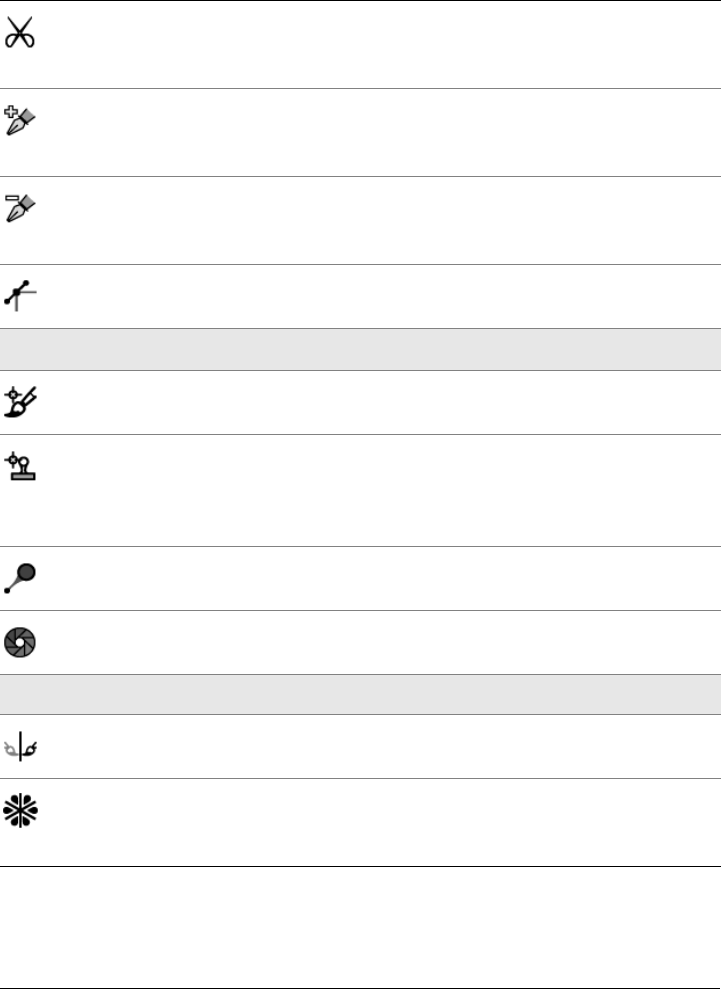Viewport: 721px width, 989px height.
Task: Choose the Mandala radial symmetry icon
Action: [x=20, y=811]
